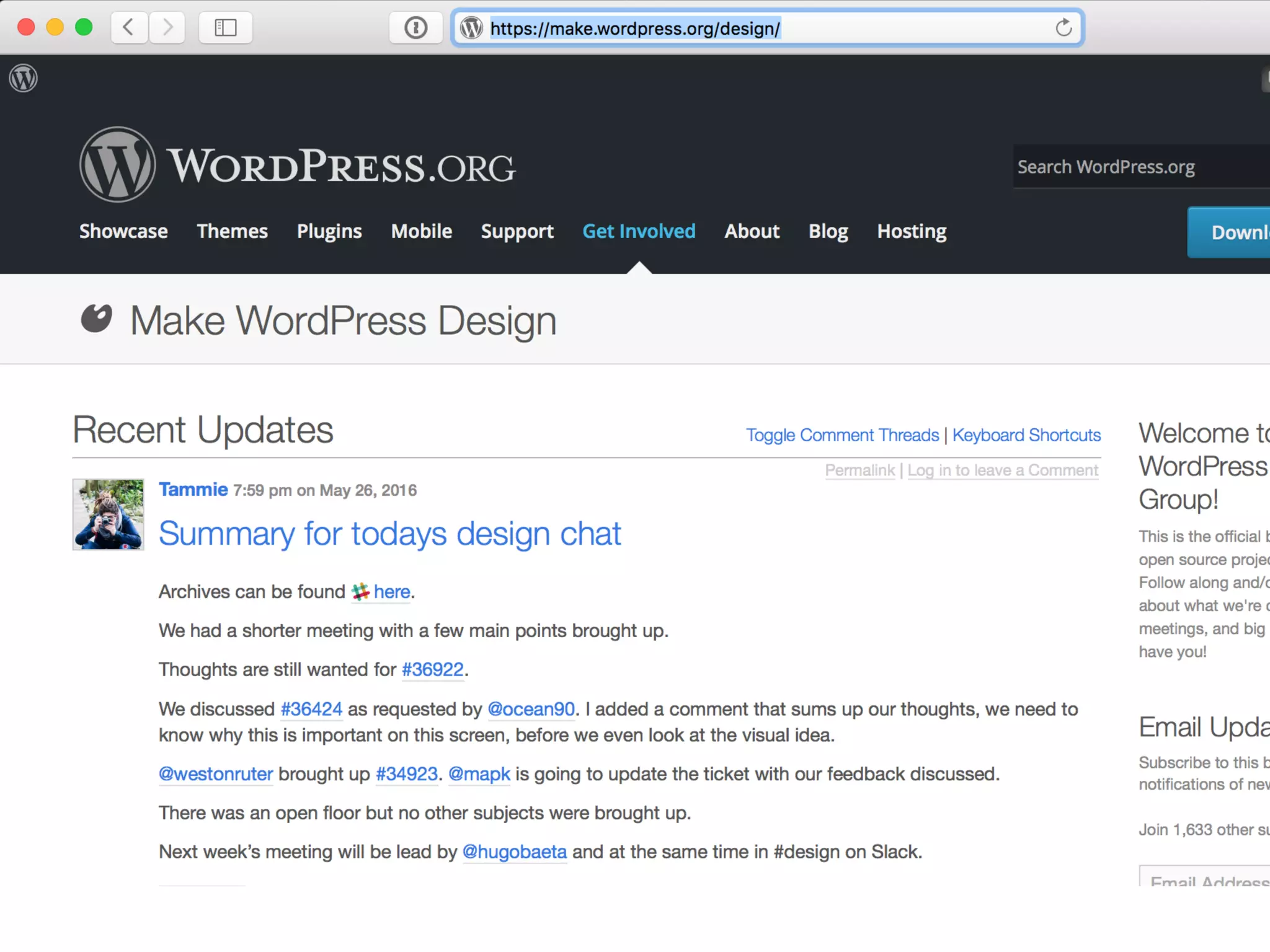This screenshot has height=952, width=1270.
Task: Open Keyboard Shortcuts link
Action: pos(1026,435)
